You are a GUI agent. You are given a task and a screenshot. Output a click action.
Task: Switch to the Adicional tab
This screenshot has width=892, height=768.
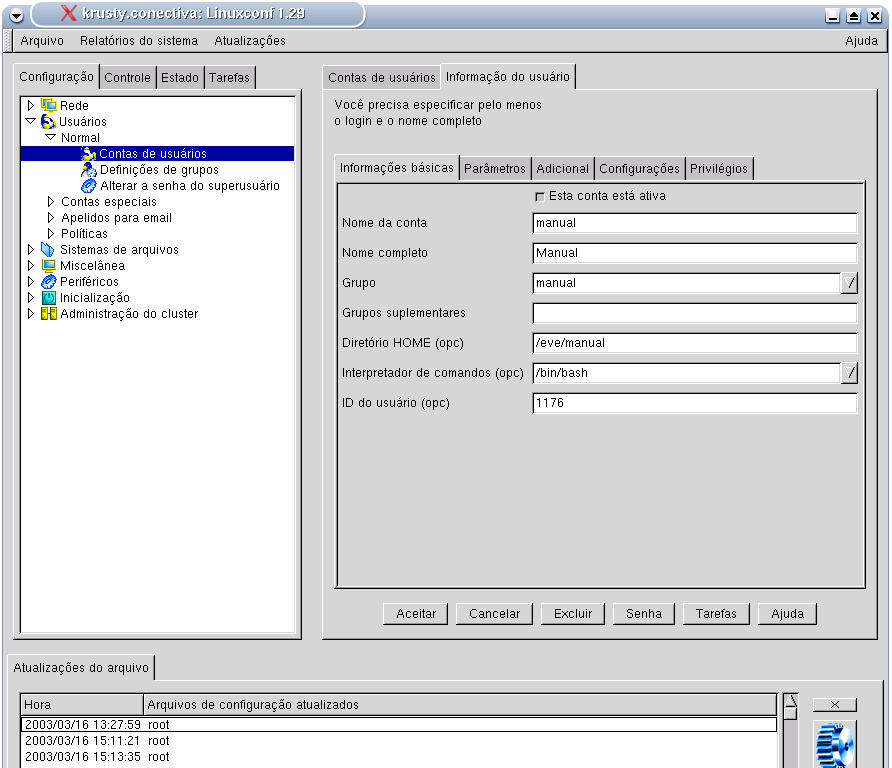pyautogui.click(x=563, y=168)
